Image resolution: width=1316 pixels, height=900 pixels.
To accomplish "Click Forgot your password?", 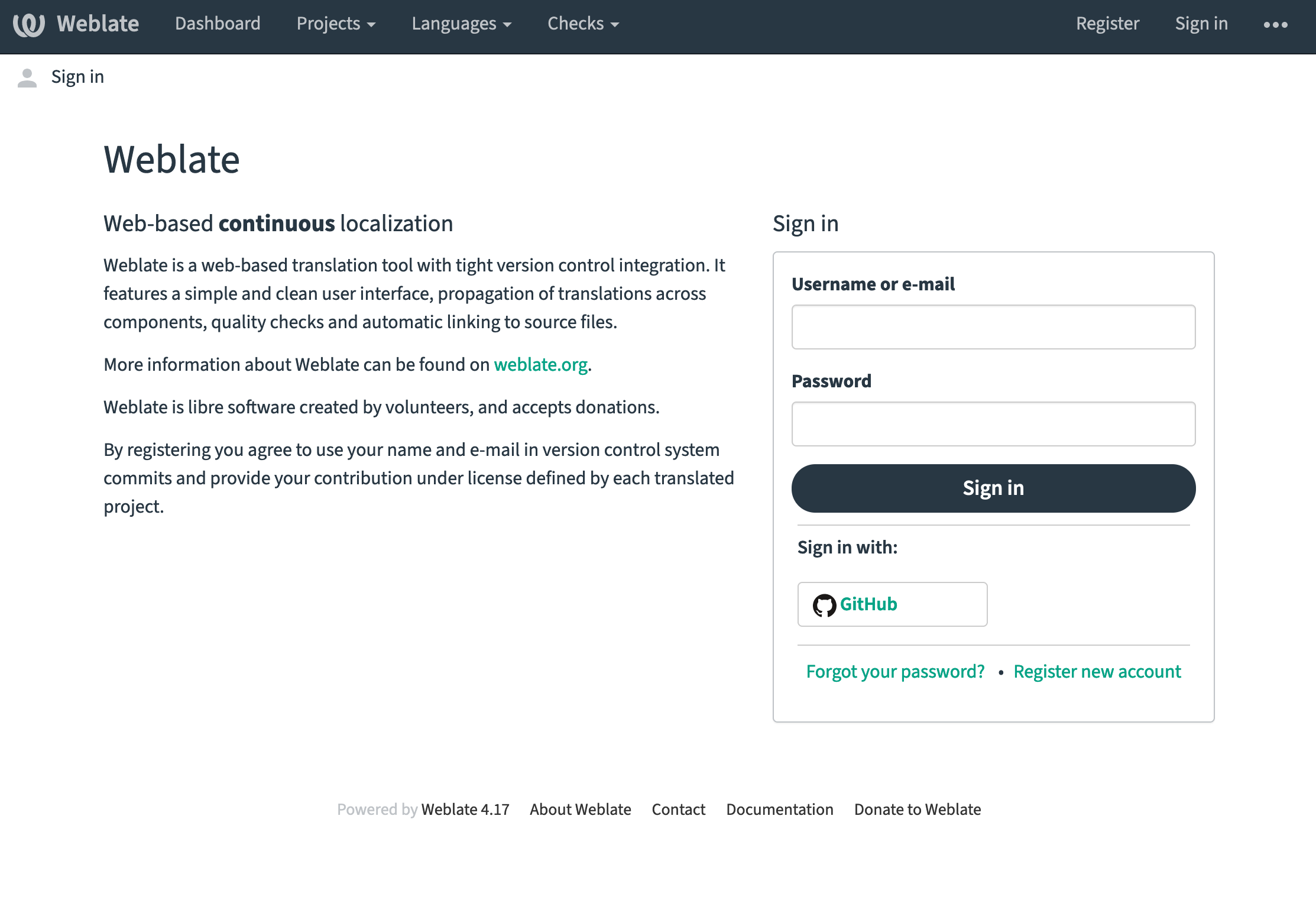I will (x=894, y=671).
